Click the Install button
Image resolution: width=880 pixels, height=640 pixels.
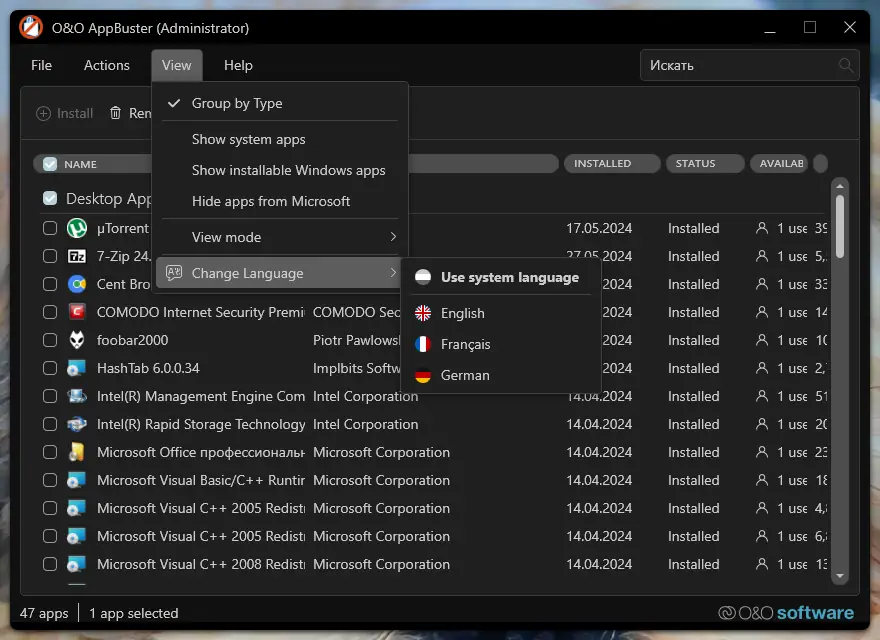[65, 114]
